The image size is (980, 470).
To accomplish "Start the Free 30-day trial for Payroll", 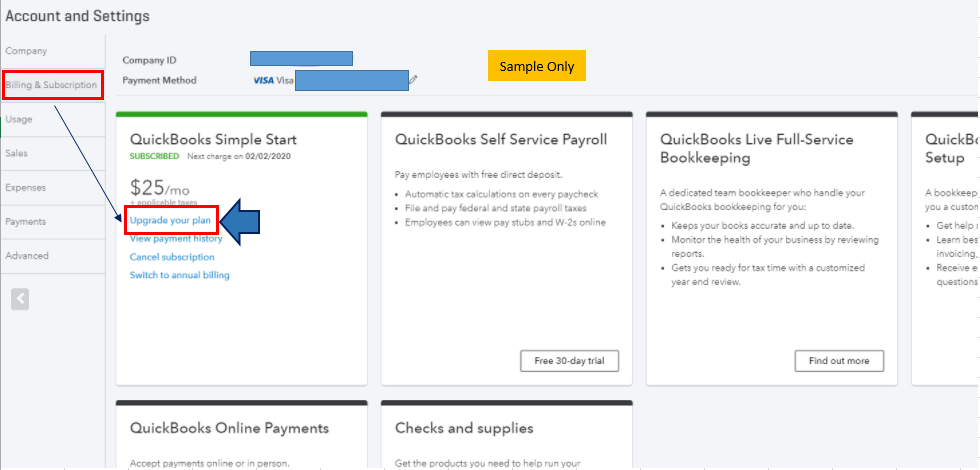I will tap(569, 361).
